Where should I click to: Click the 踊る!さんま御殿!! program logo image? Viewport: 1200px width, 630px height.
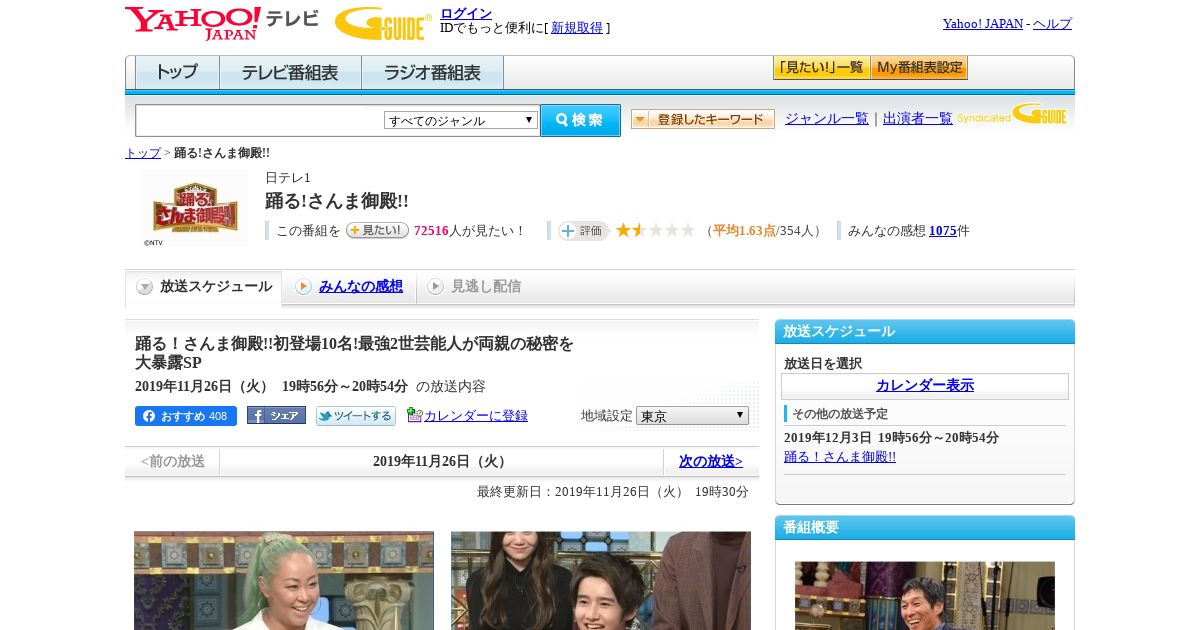(x=195, y=208)
